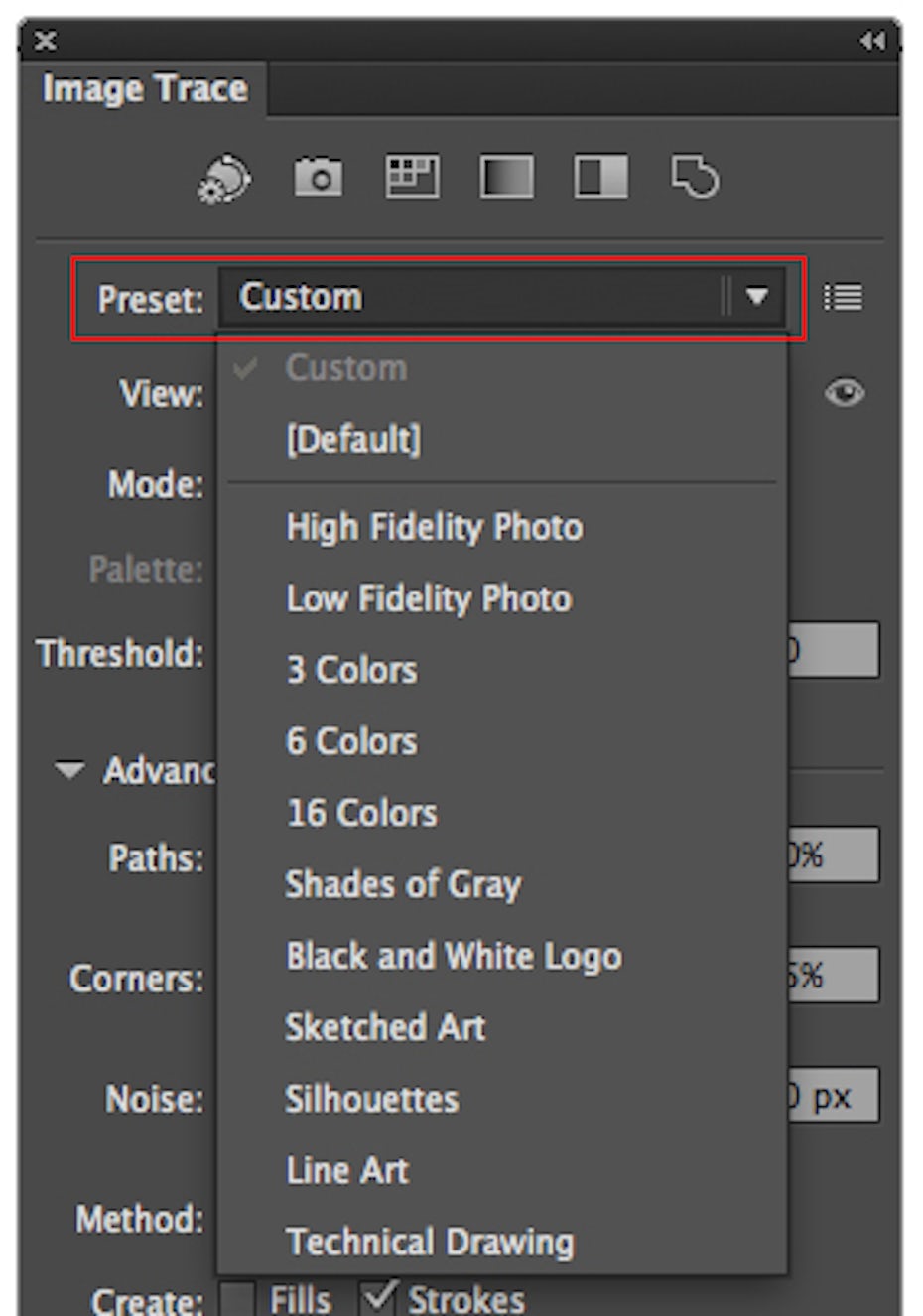Enable the Fills checkbox

237,1298
